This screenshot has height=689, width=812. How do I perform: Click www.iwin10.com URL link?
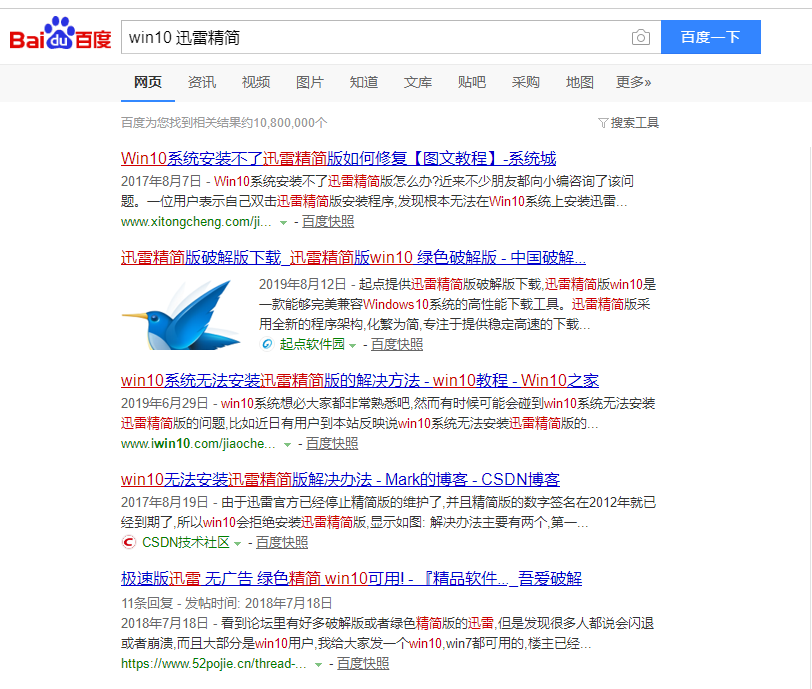click(198, 444)
